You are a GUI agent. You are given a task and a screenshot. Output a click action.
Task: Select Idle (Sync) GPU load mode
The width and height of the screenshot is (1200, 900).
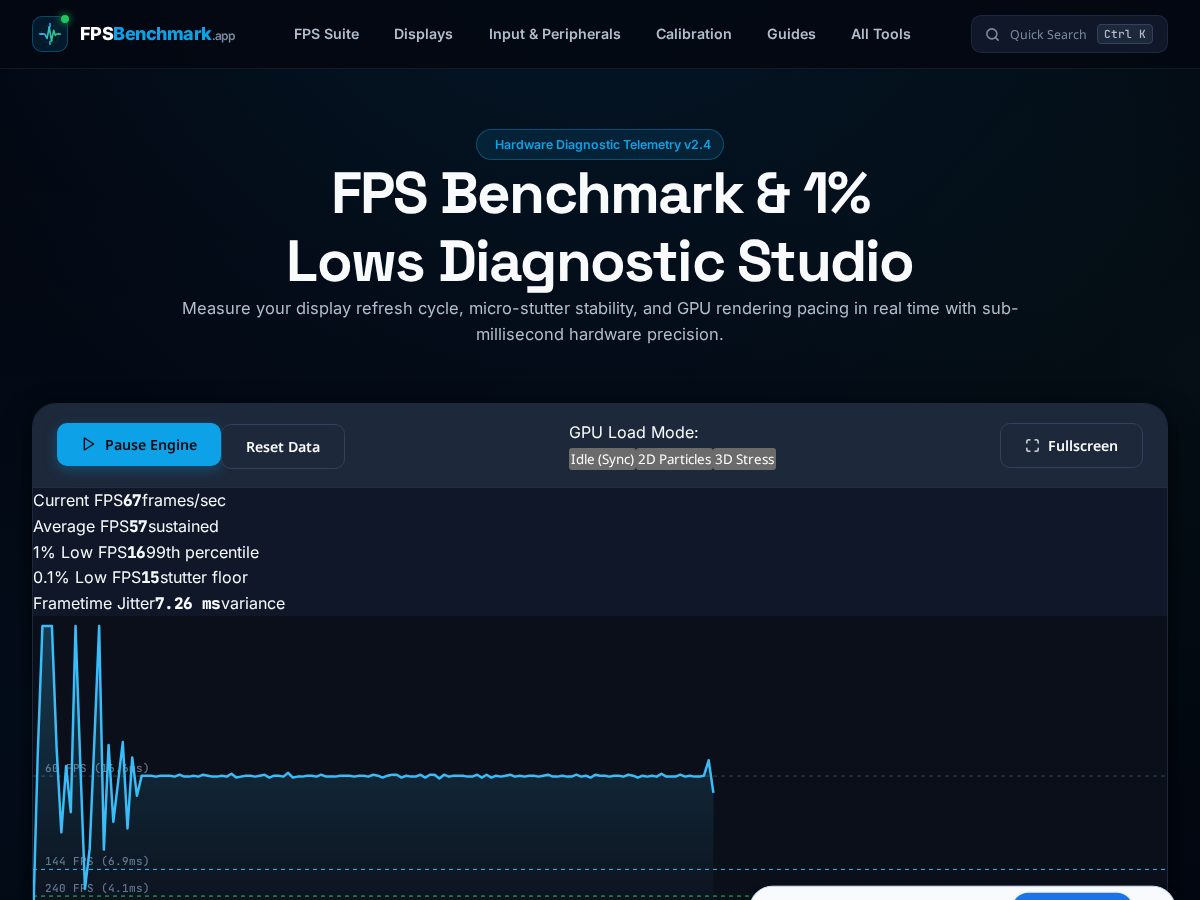point(602,459)
